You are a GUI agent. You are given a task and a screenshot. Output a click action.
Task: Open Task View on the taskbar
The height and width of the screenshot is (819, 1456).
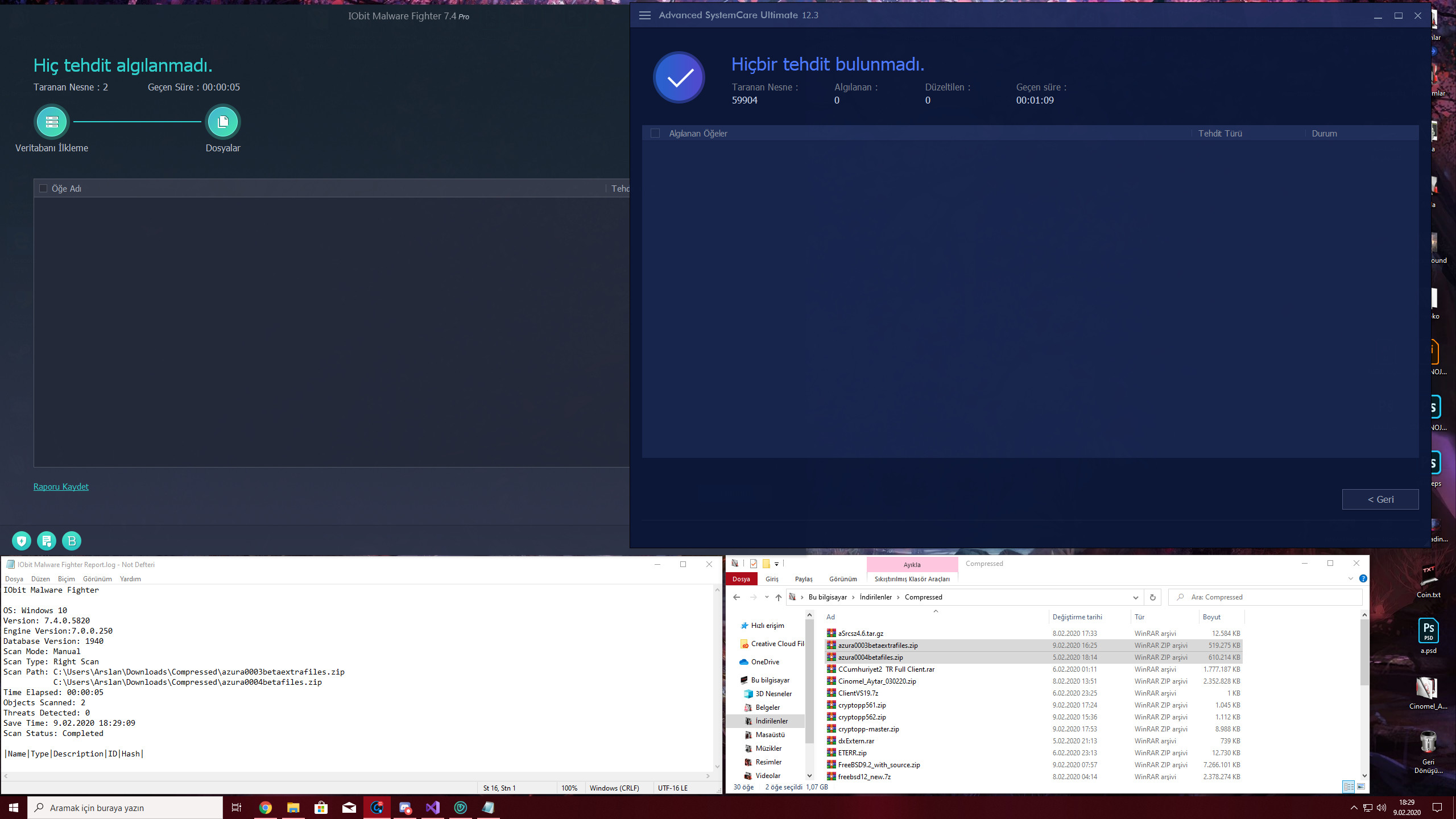point(237,808)
